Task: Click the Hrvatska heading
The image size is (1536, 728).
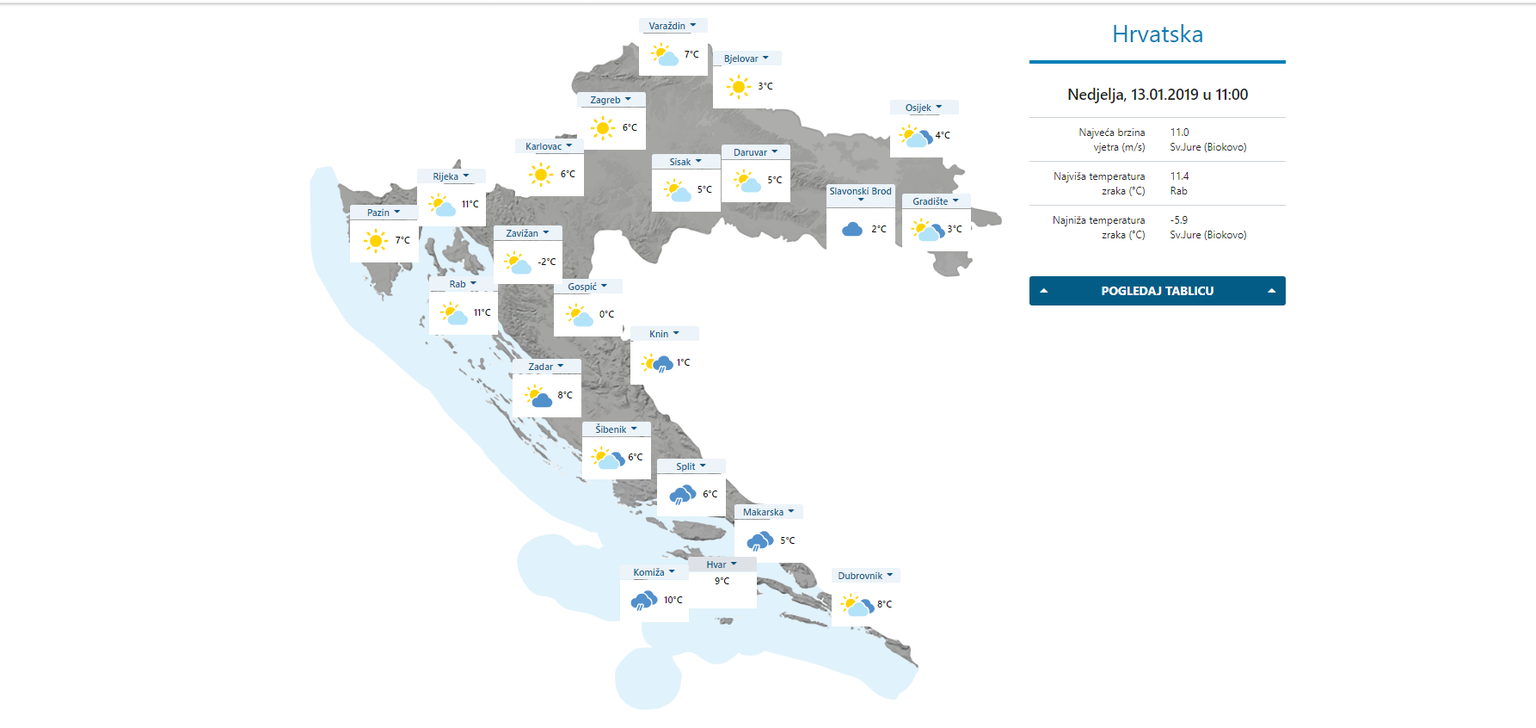Action: point(1157,35)
